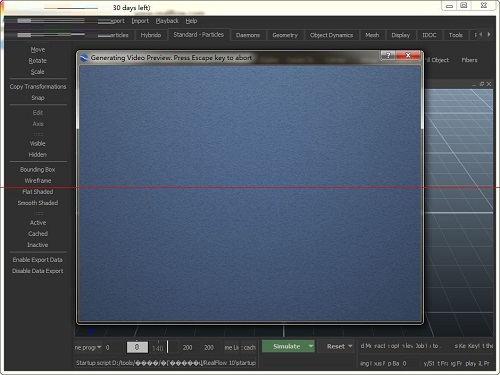Set node state to Inactive
The image size is (500, 375).
click(x=38, y=245)
